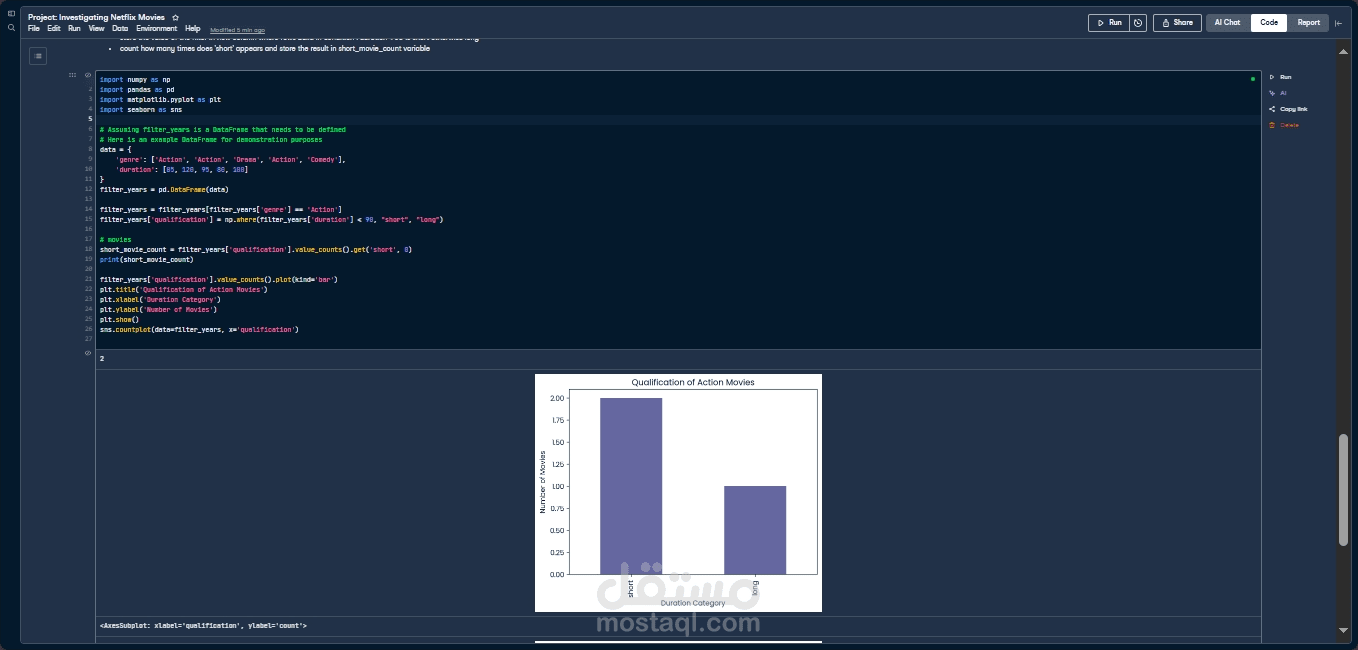
Task: Click the line 'import pandas as pd'
Action: [137, 89]
